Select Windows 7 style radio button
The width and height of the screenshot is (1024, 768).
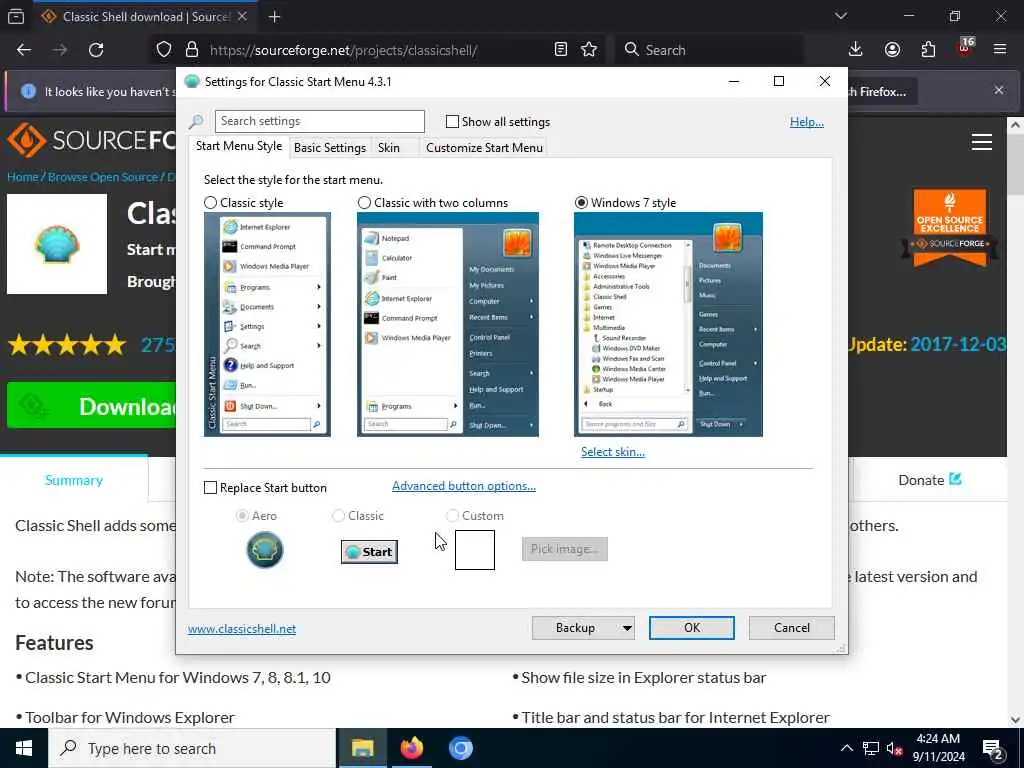(581, 203)
